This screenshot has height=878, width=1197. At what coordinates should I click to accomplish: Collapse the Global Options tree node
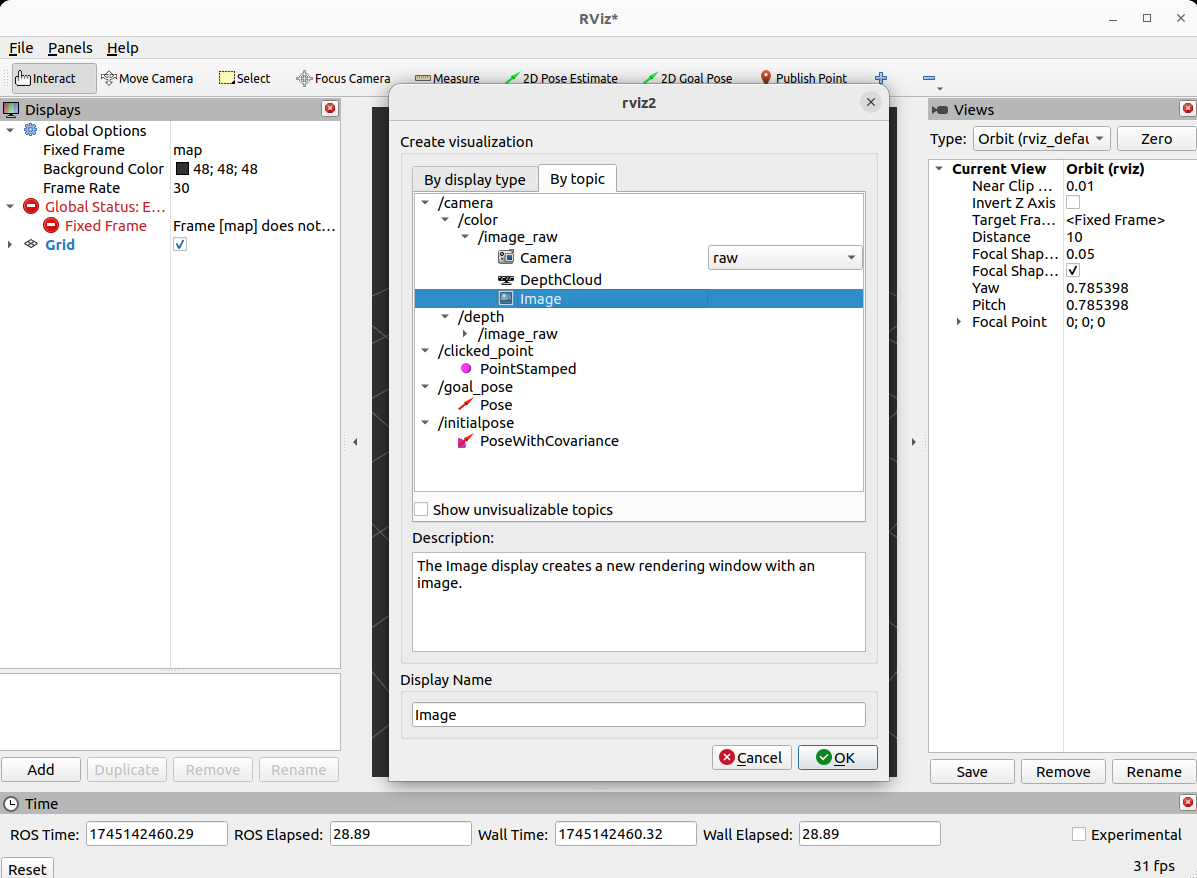click(x=10, y=131)
